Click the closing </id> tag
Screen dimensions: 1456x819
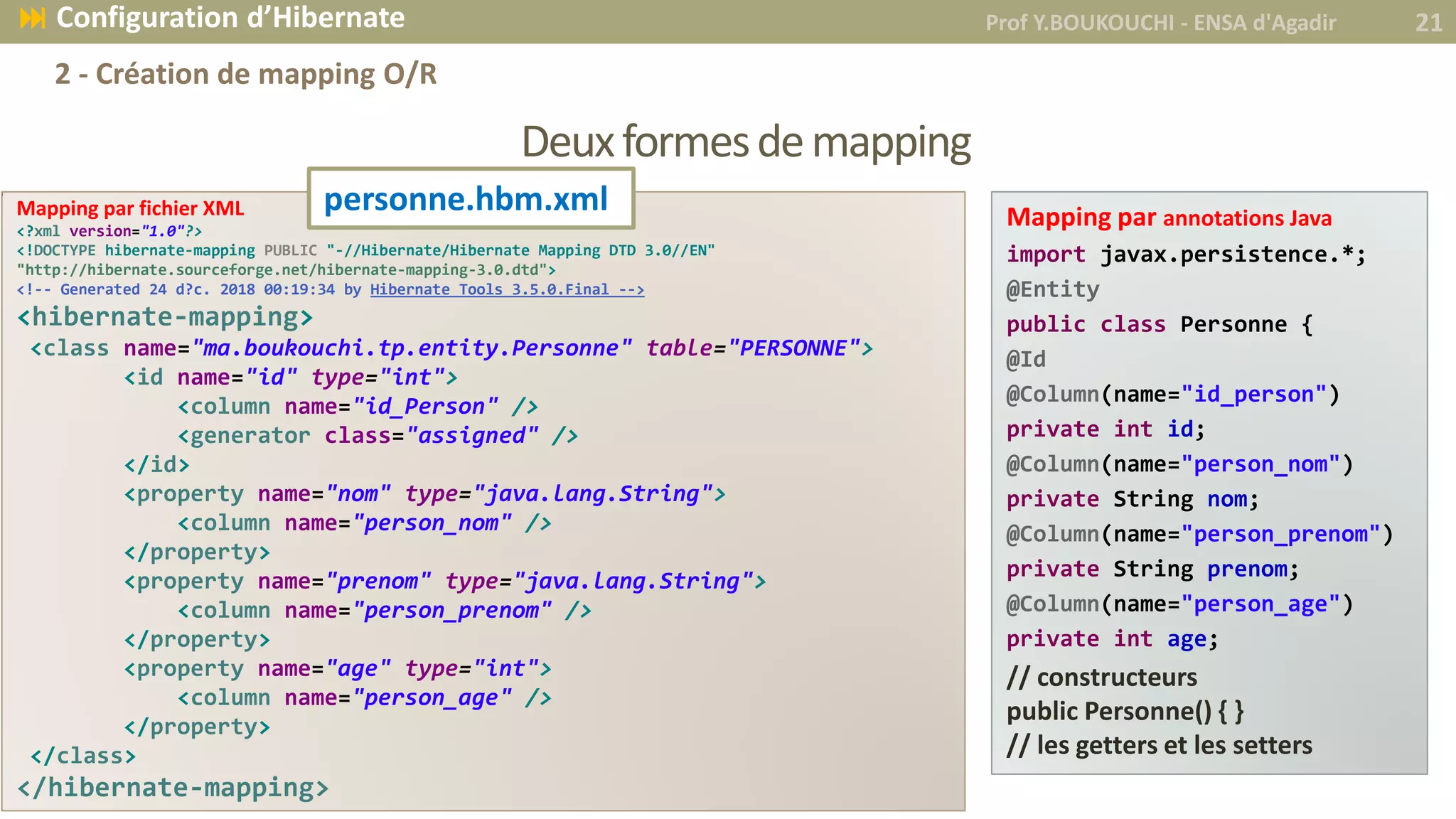coord(157,465)
